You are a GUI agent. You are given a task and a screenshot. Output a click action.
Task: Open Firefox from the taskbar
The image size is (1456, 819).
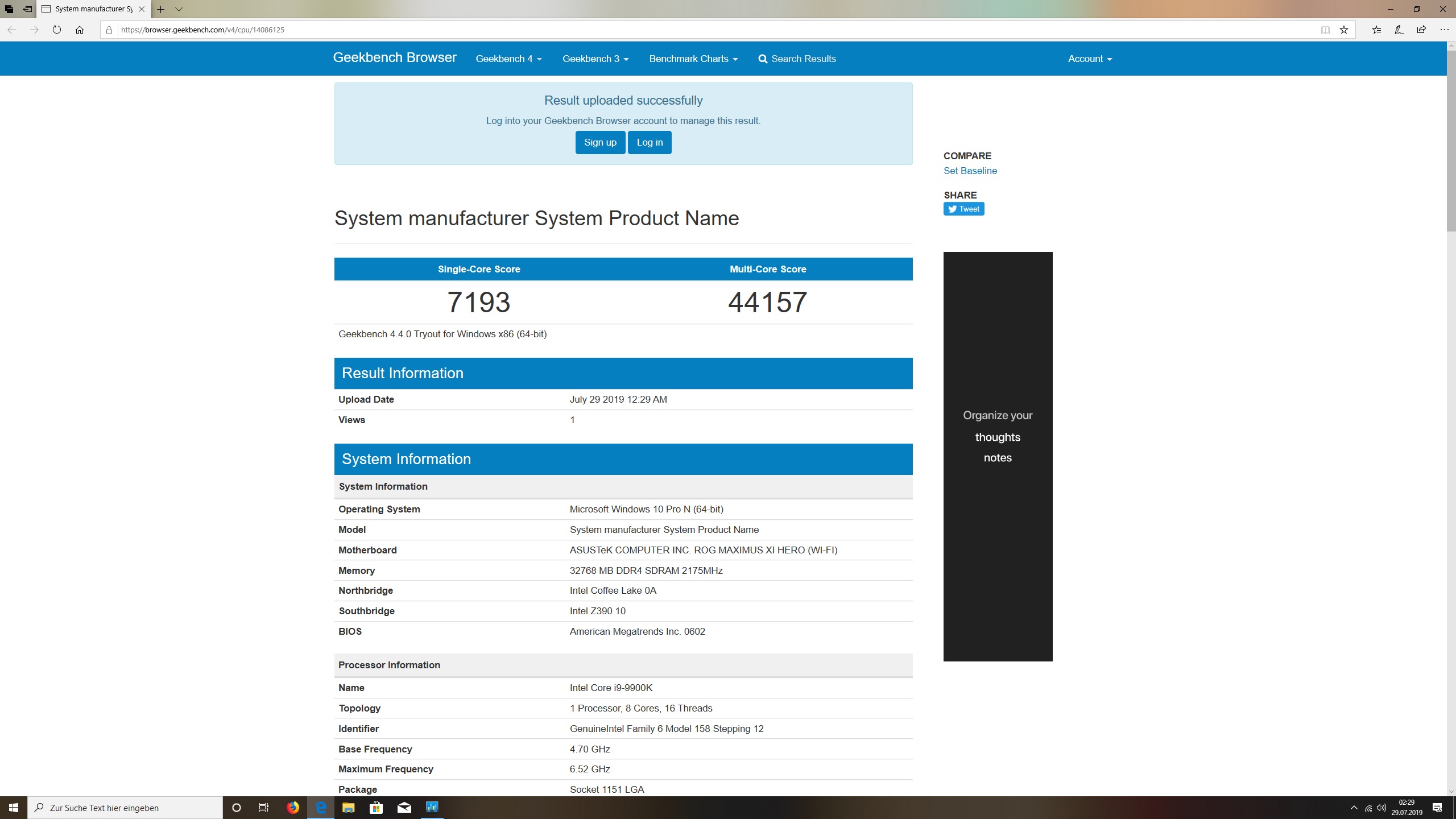[293, 808]
